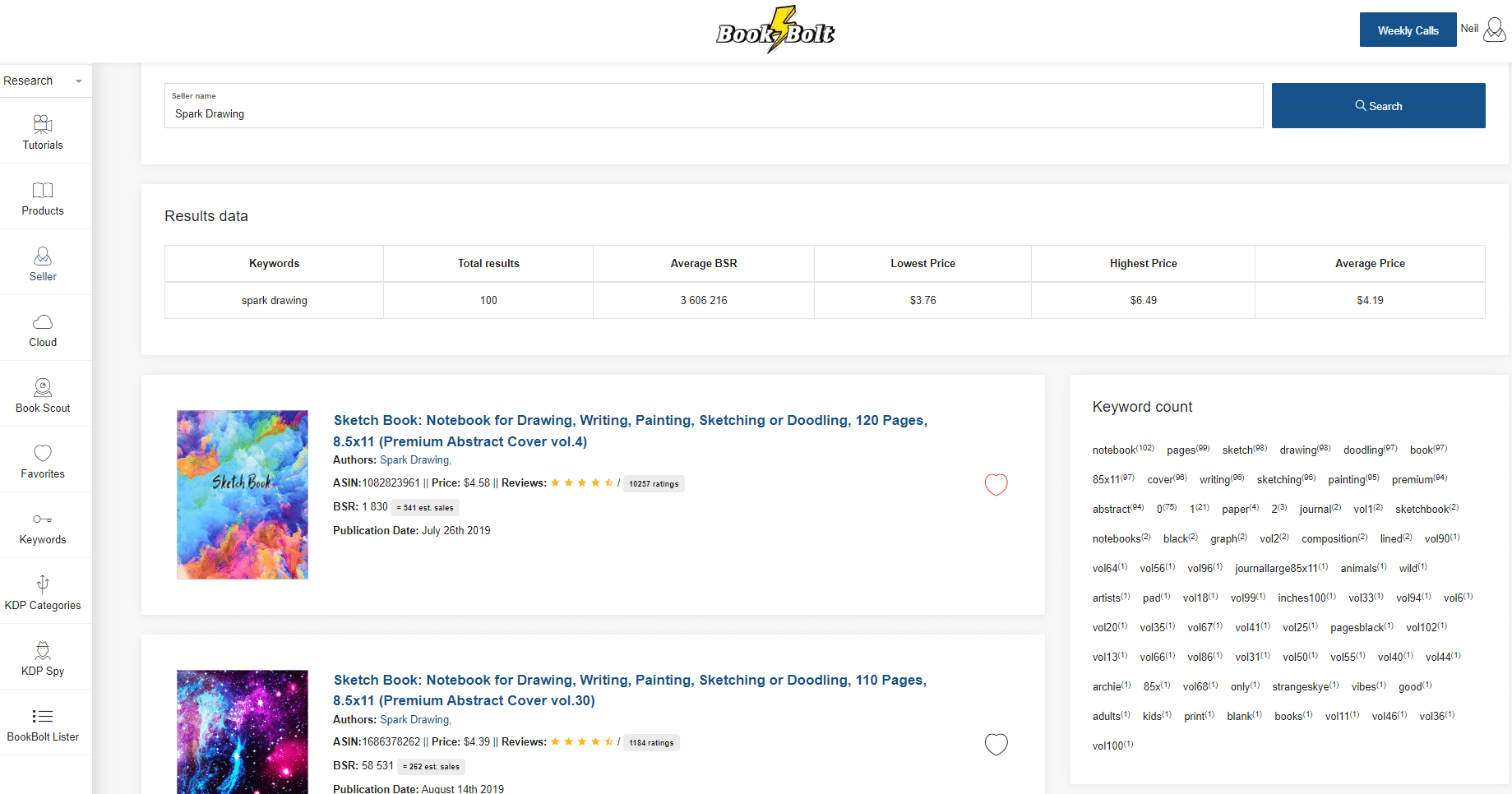
Task: Click the 'sketching' keyword count tag
Action: 1286,479
